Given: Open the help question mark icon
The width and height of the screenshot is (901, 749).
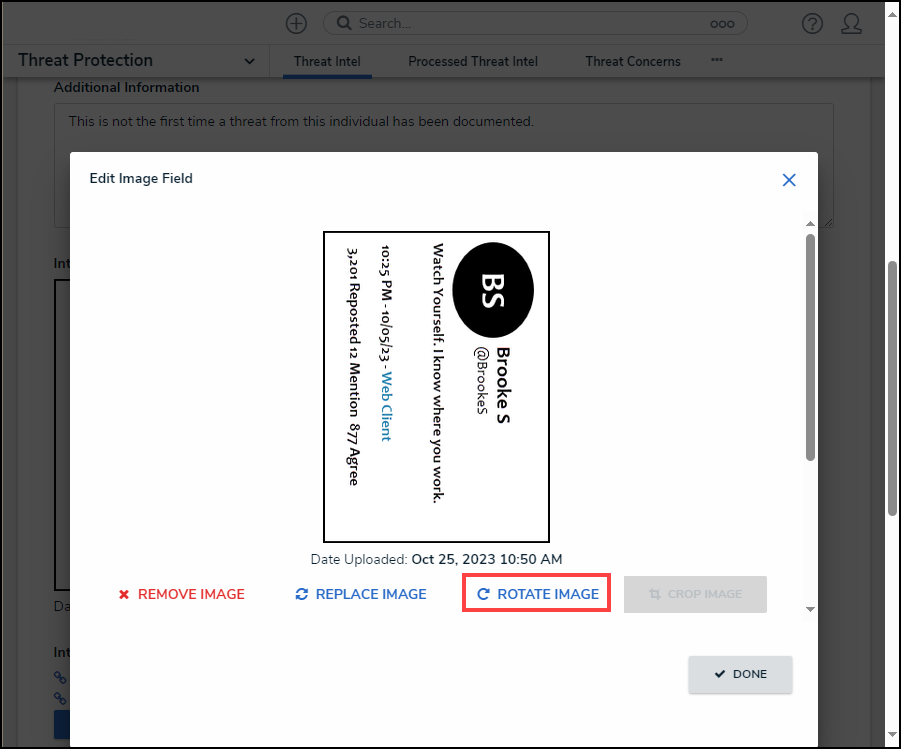Looking at the screenshot, I should pos(812,24).
